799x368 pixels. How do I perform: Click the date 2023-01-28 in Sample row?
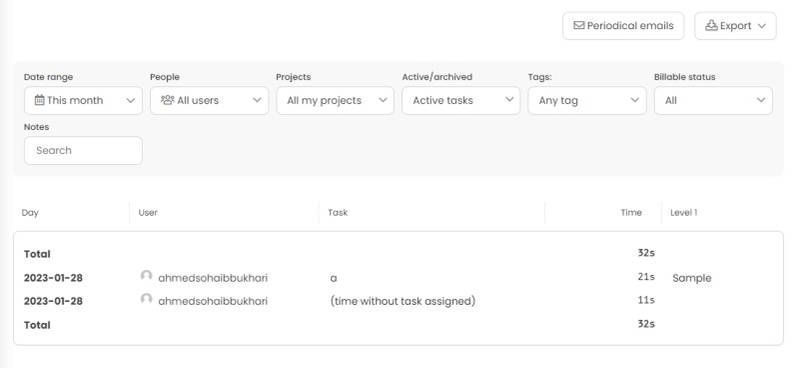pyautogui.click(x=53, y=278)
